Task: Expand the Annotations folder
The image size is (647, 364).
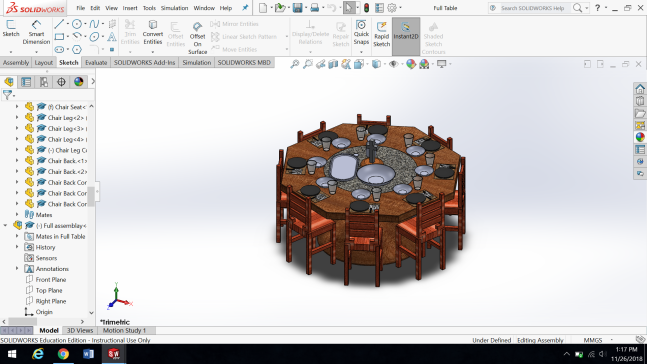Action: [17, 269]
